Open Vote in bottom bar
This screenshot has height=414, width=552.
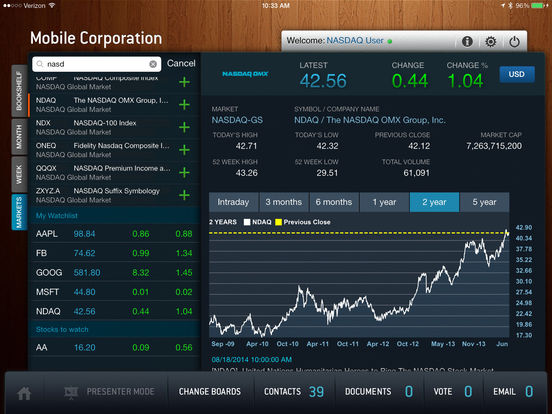pyautogui.click(x=453, y=392)
